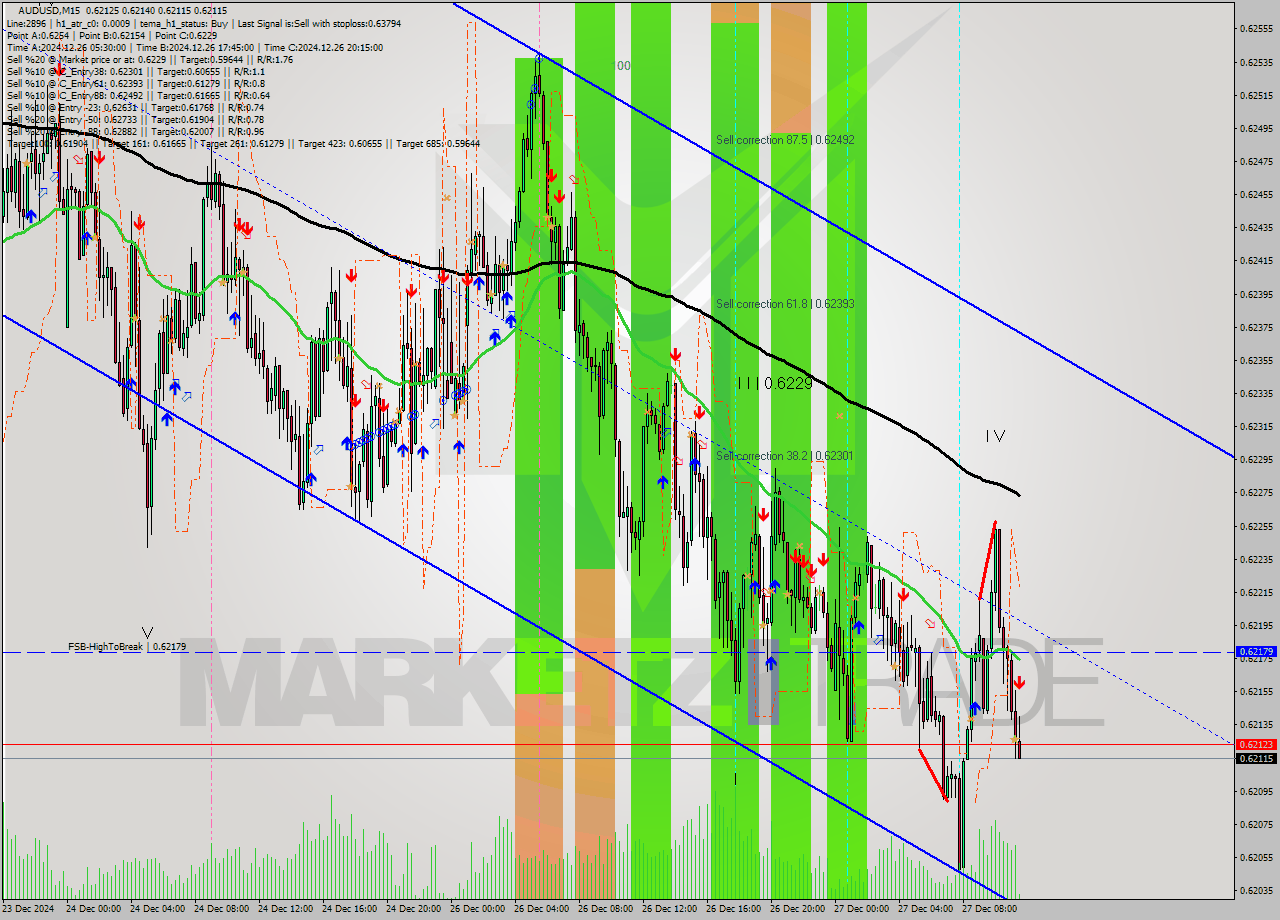This screenshot has width=1280, height=920.
Task: Click the 0.62415 price axis label
Action: (1257, 260)
